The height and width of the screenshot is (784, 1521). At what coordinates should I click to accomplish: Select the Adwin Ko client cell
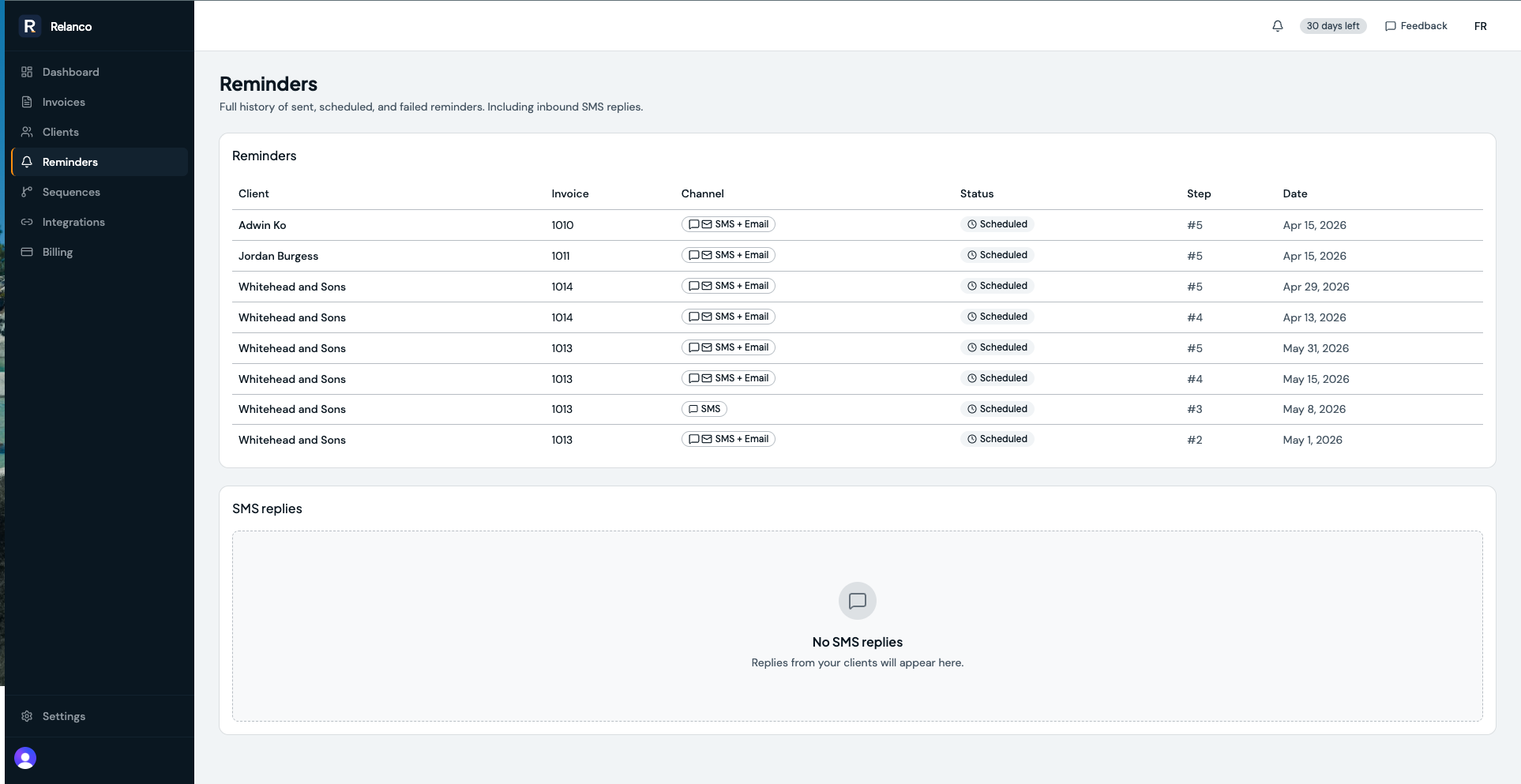[x=262, y=225]
